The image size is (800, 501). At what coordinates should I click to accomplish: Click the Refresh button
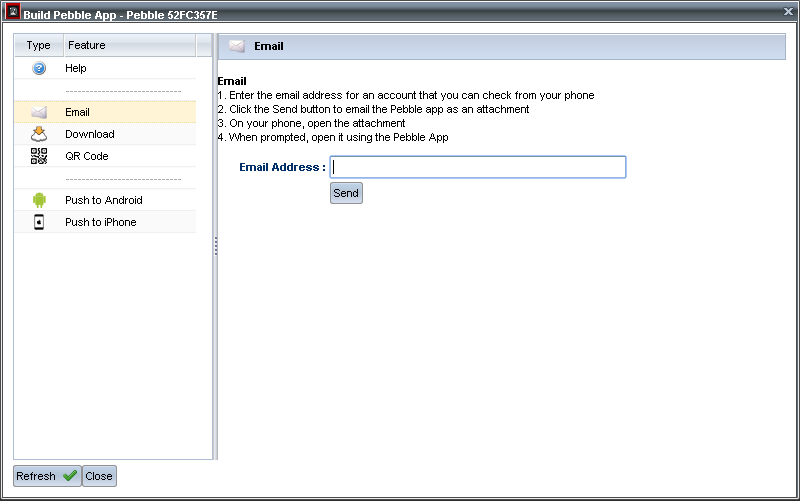tap(47, 476)
